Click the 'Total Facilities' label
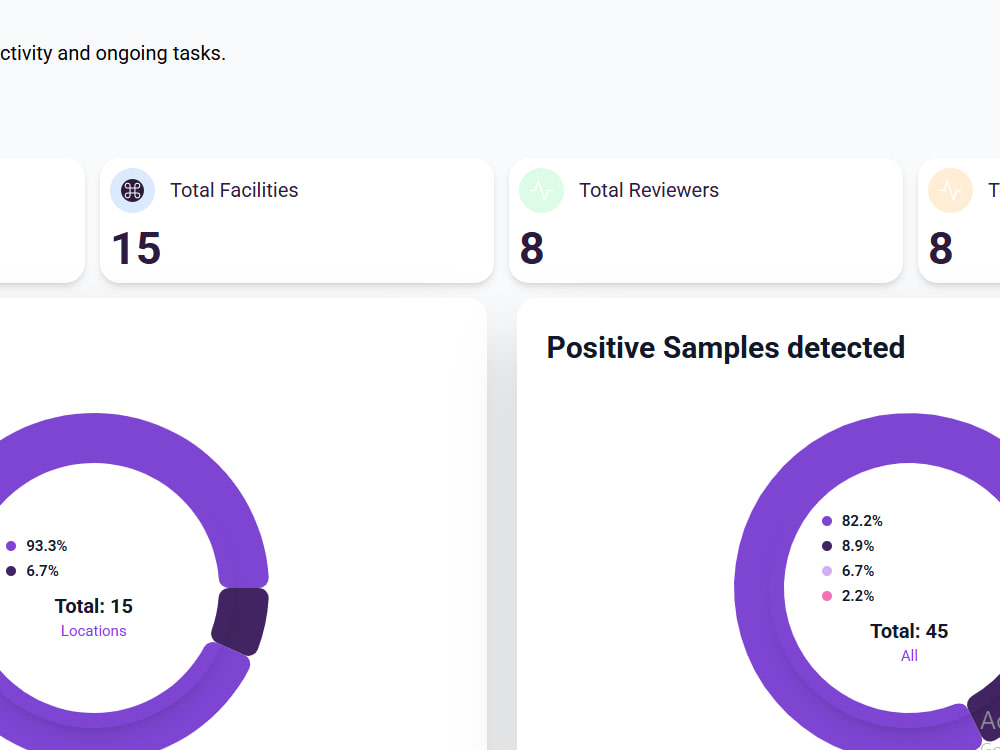 (234, 190)
